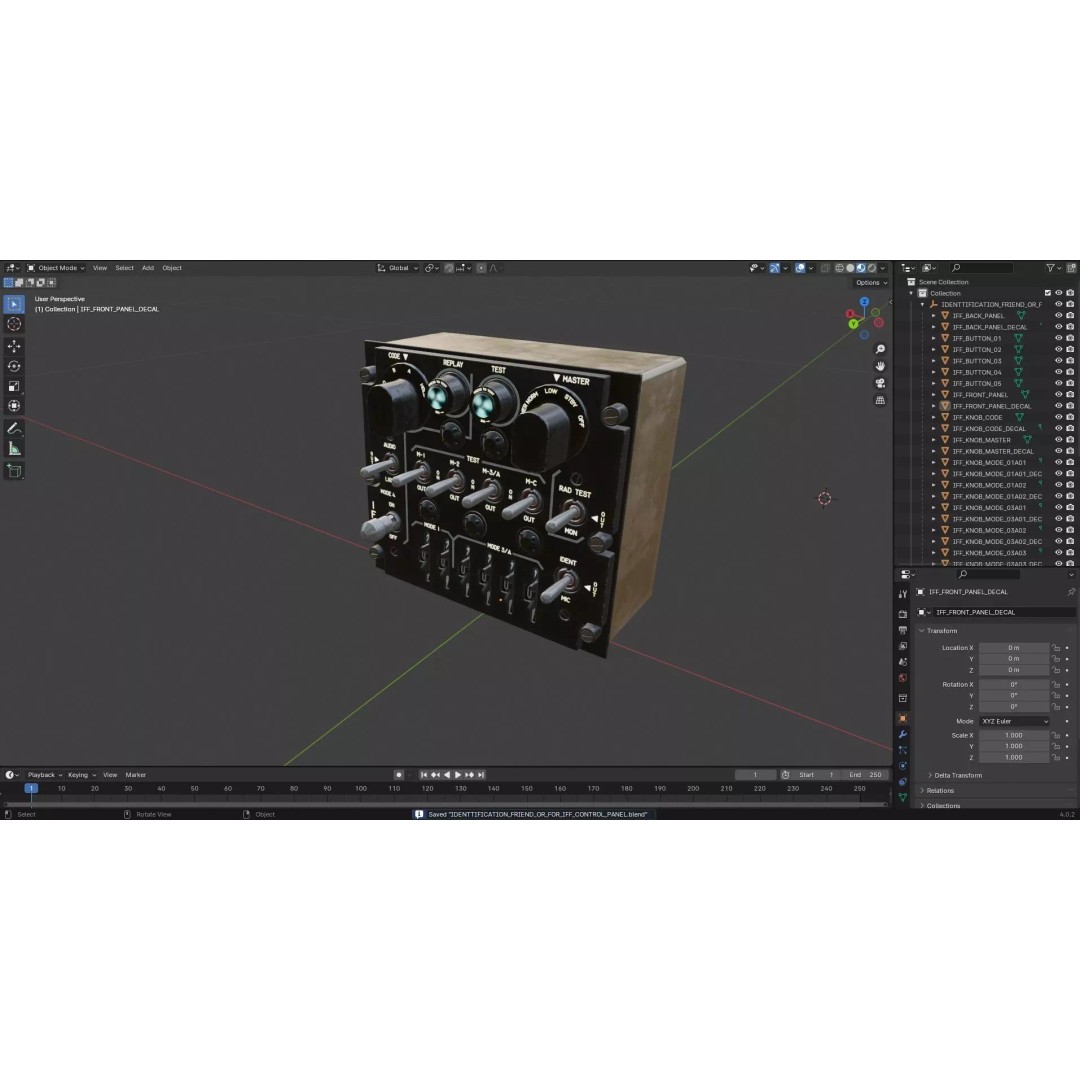Click the Options button in the viewport
The image size is (1080, 1080).
[x=868, y=282]
